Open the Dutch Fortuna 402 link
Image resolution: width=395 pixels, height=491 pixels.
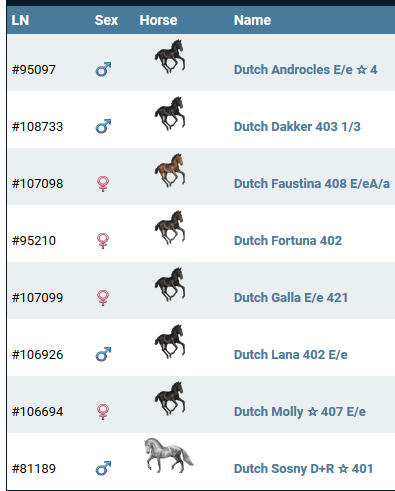pyautogui.click(x=288, y=241)
